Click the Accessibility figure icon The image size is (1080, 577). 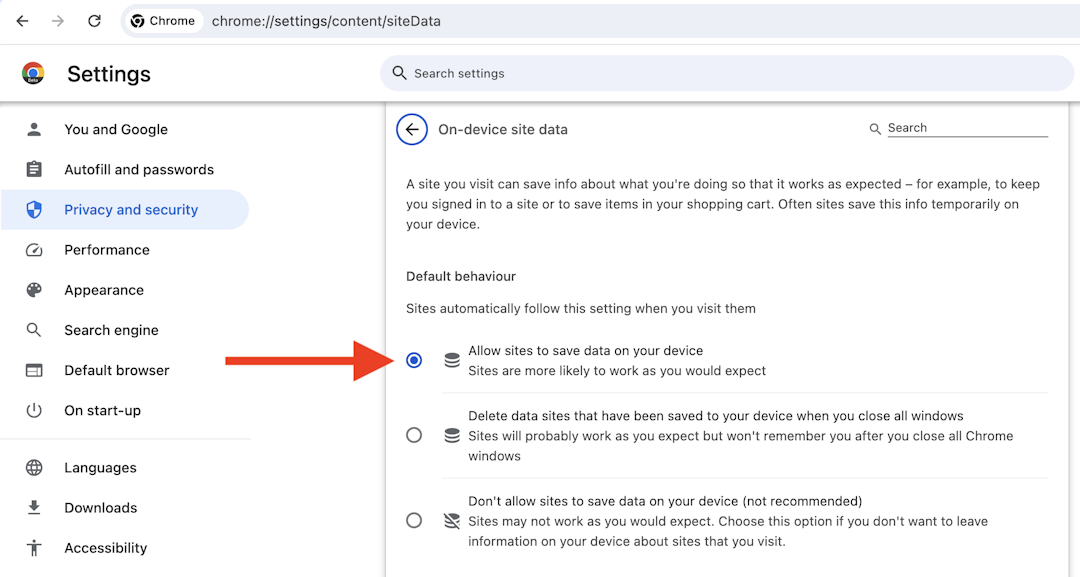coord(34,548)
